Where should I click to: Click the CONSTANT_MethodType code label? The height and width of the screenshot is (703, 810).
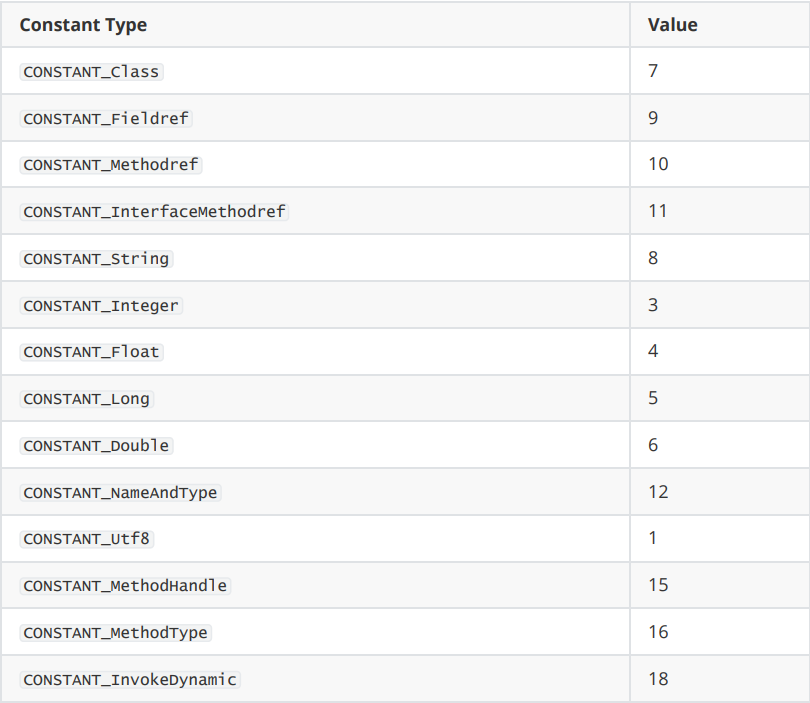pos(115,633)
